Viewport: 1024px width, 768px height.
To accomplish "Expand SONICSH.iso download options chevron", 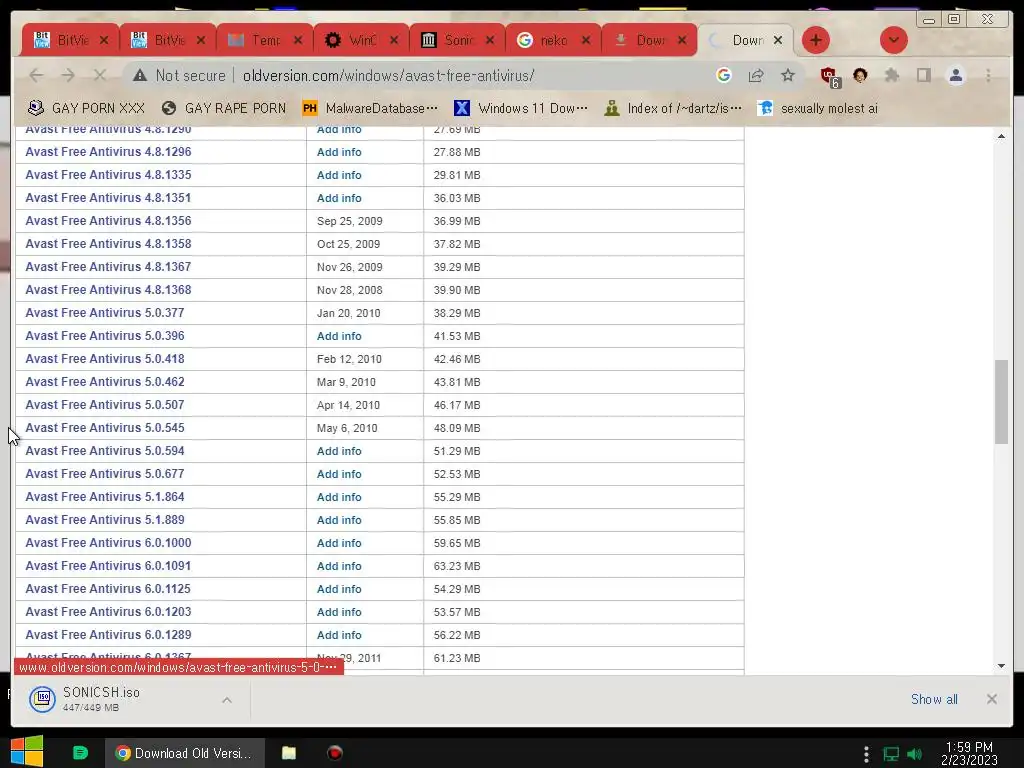I will (227, 699).
